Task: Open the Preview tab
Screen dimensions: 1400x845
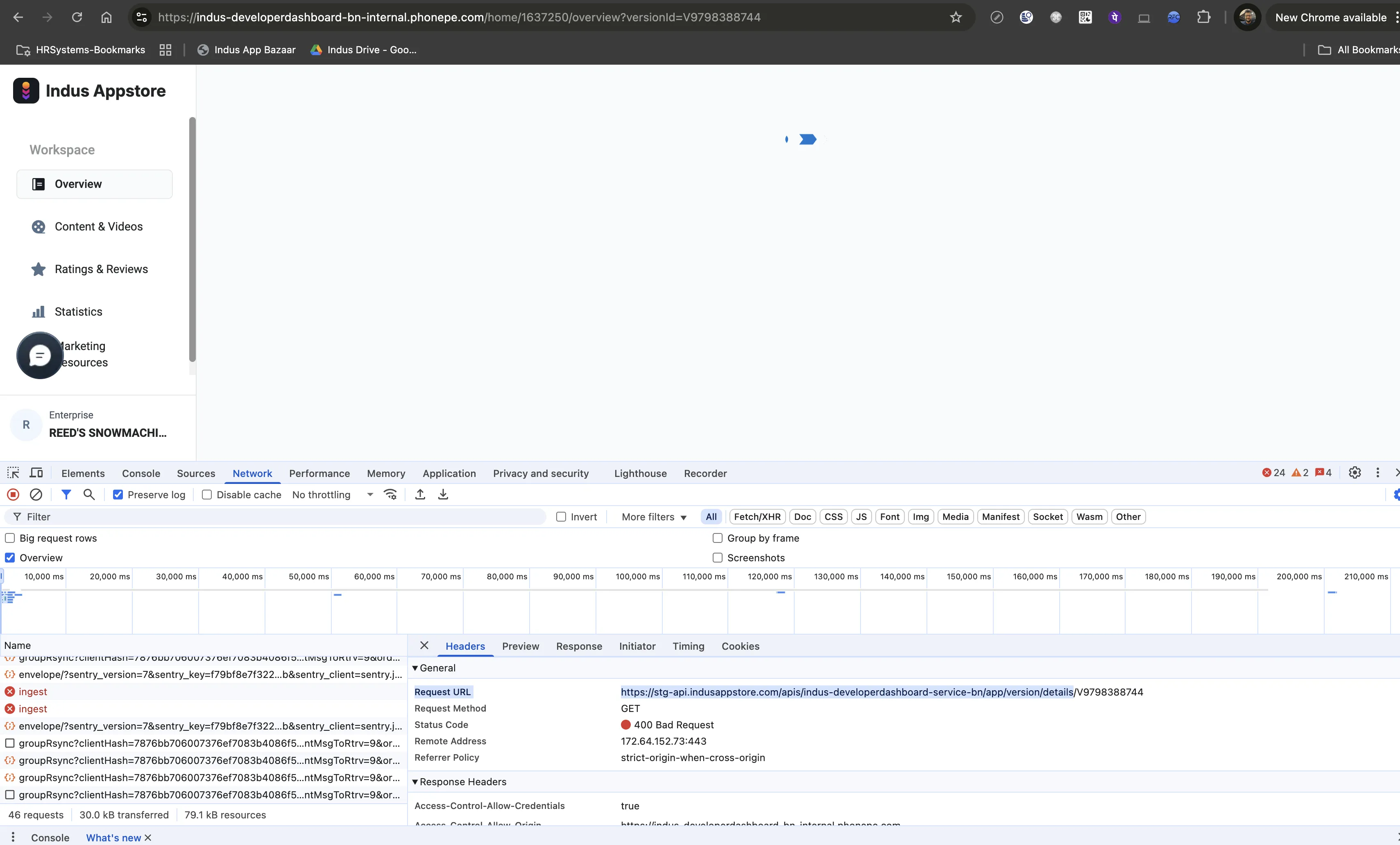Action: (521, 646)
